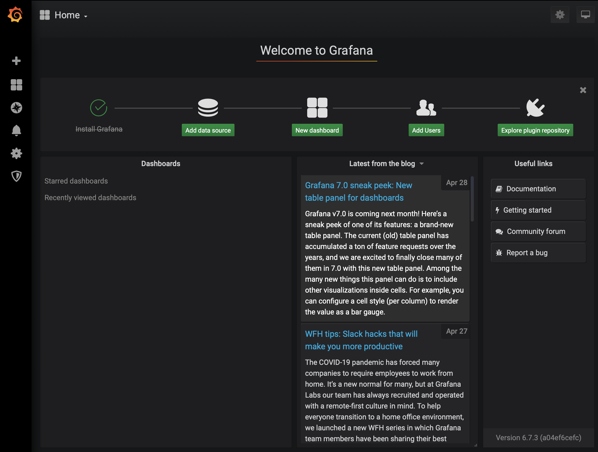Open the Create plus menu in the sidebar
The image size is (598, 452).
click(16, 61)
